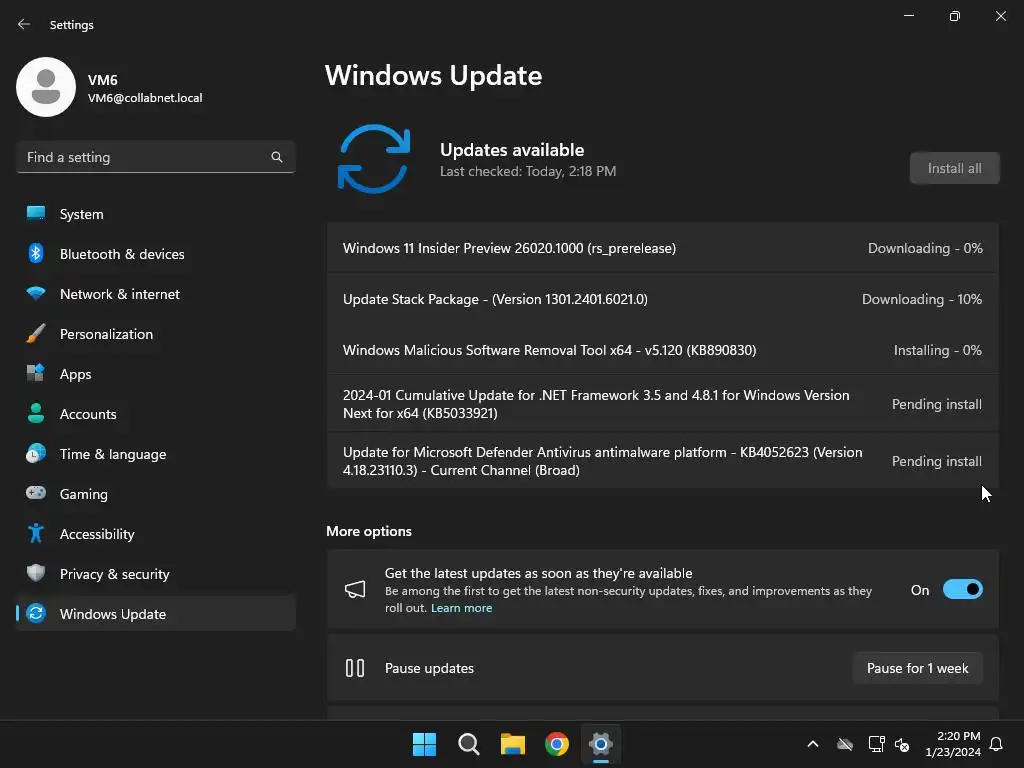Open Time & language settings

coord(156,454)
